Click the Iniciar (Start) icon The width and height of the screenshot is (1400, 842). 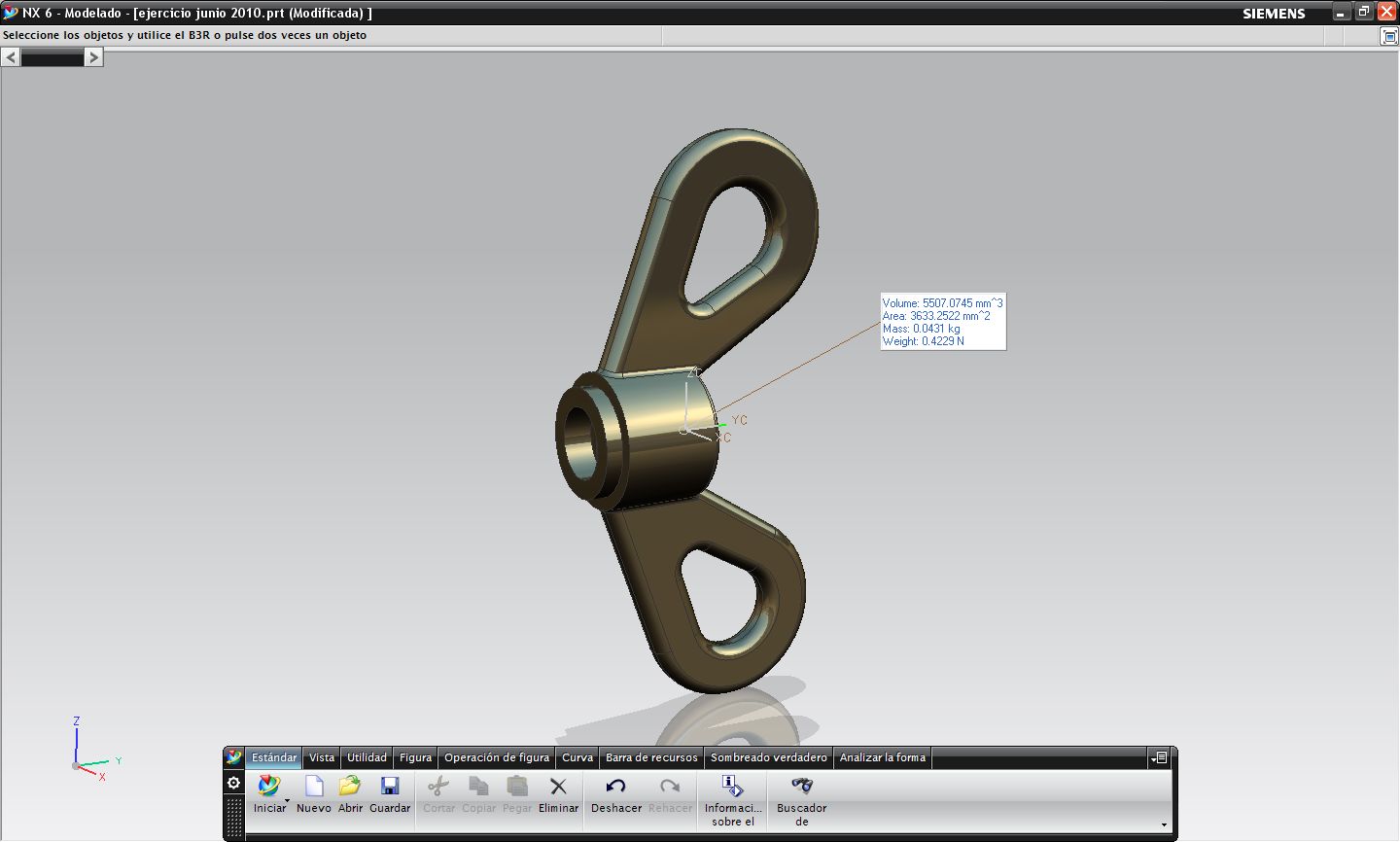268,786
